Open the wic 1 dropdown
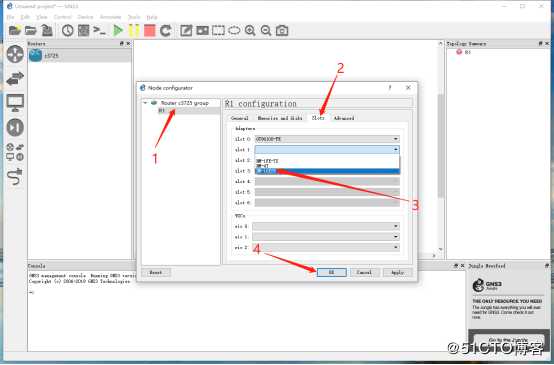The height and width of the screenshot is (365, 554). click(326, 237)
